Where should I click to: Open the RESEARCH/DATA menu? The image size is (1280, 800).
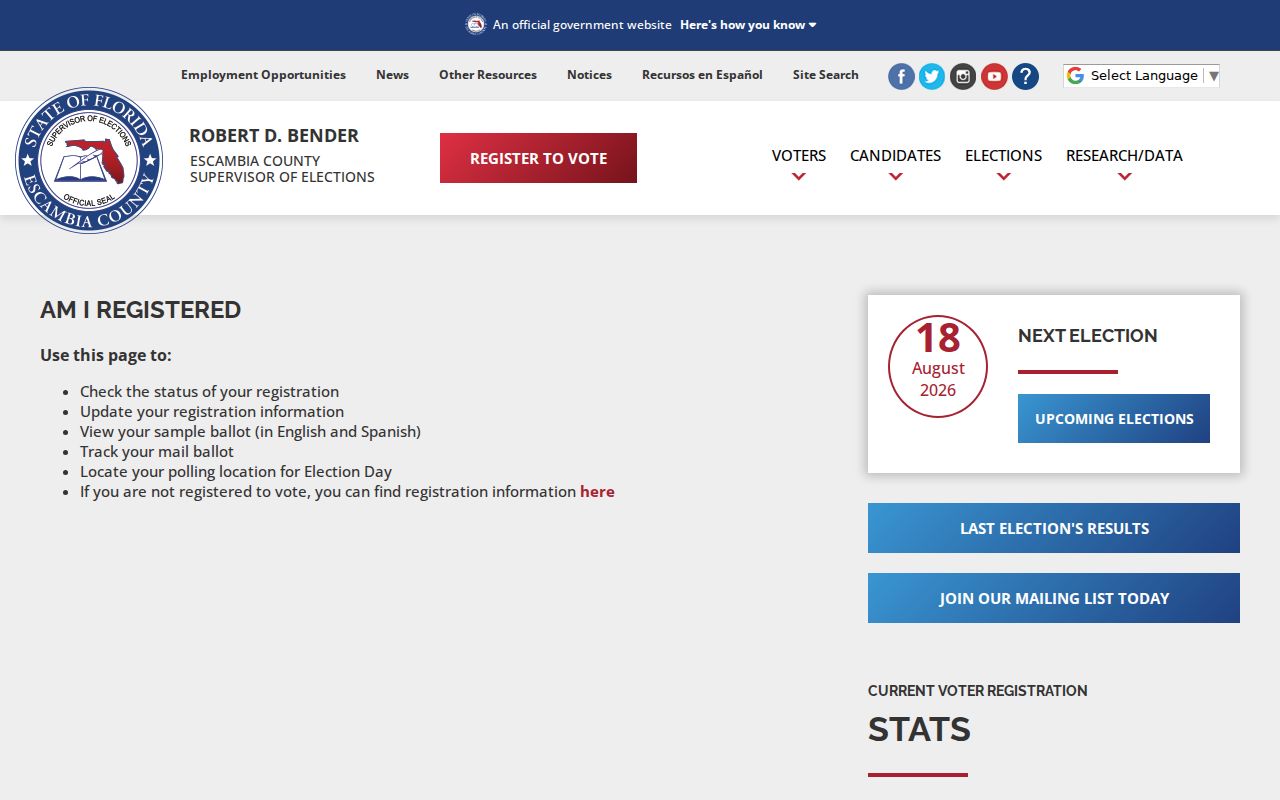pos(1124,156)
